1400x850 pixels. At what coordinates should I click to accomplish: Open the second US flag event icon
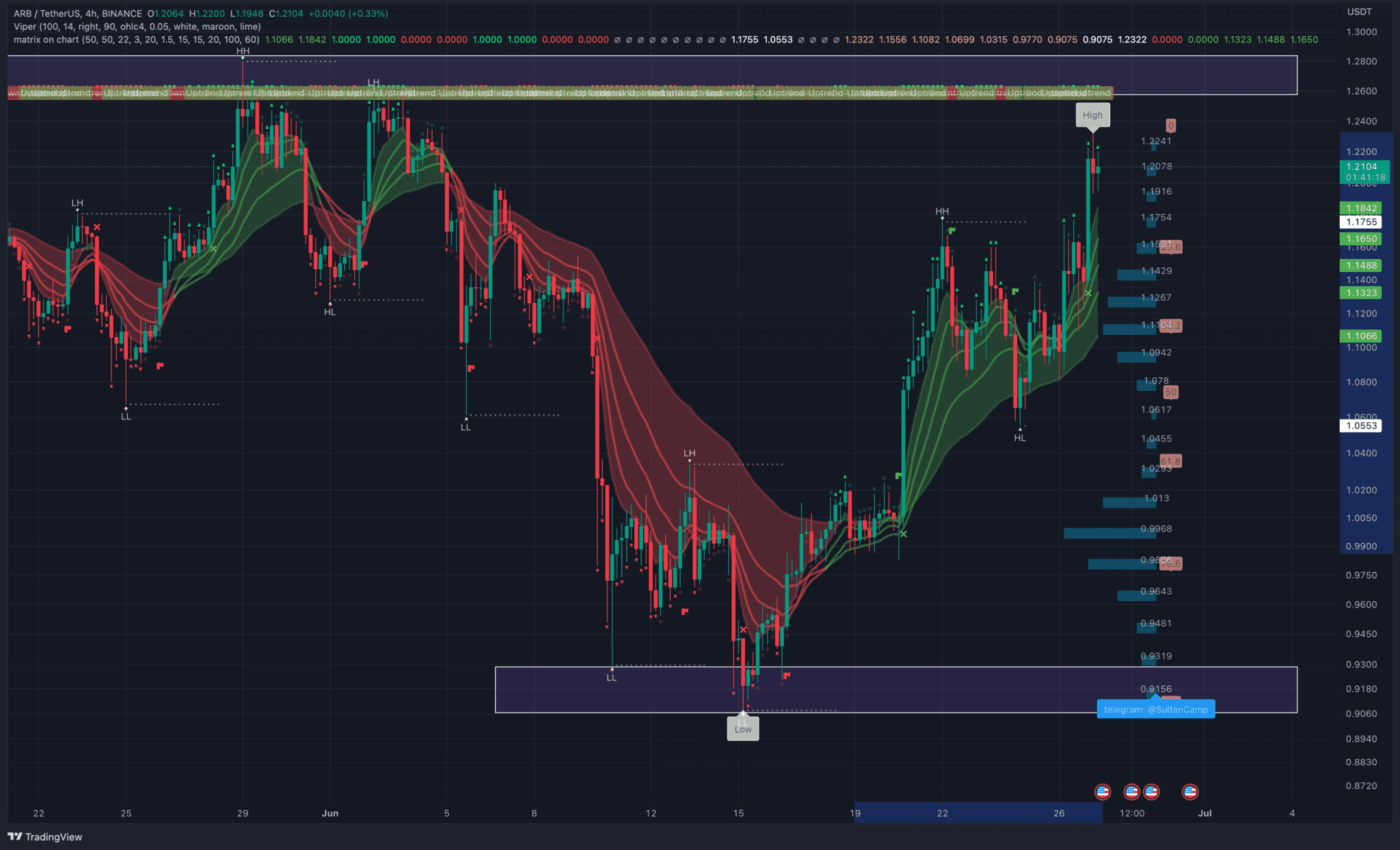[x=1131, y=792]
